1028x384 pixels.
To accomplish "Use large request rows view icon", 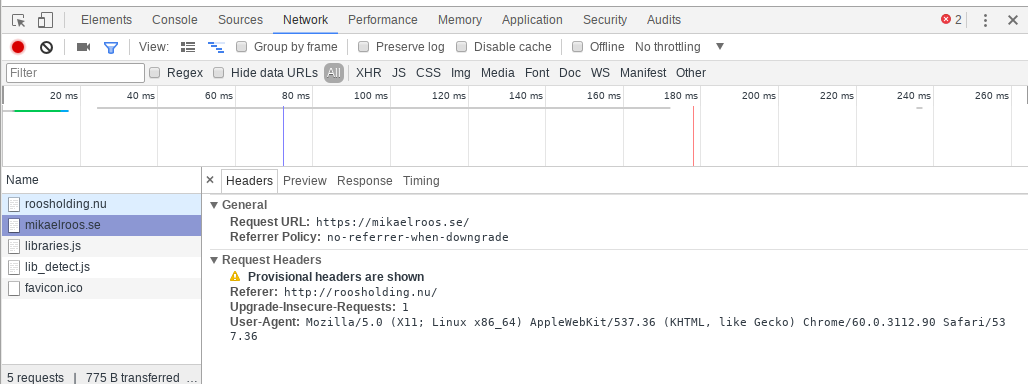I will [188, 47].
